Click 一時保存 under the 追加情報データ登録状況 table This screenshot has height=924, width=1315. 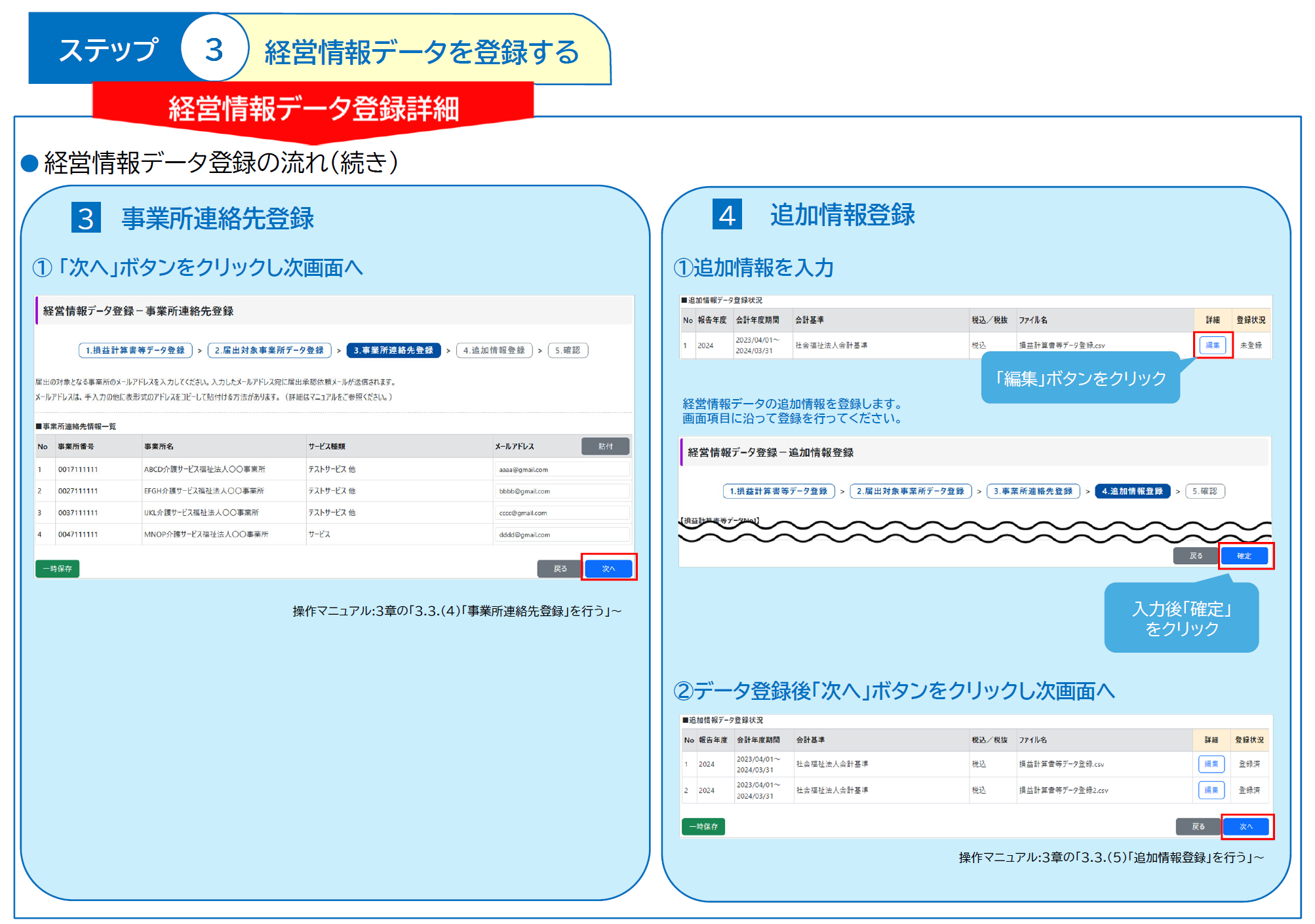pyautogui.click(x=703, y=826)
